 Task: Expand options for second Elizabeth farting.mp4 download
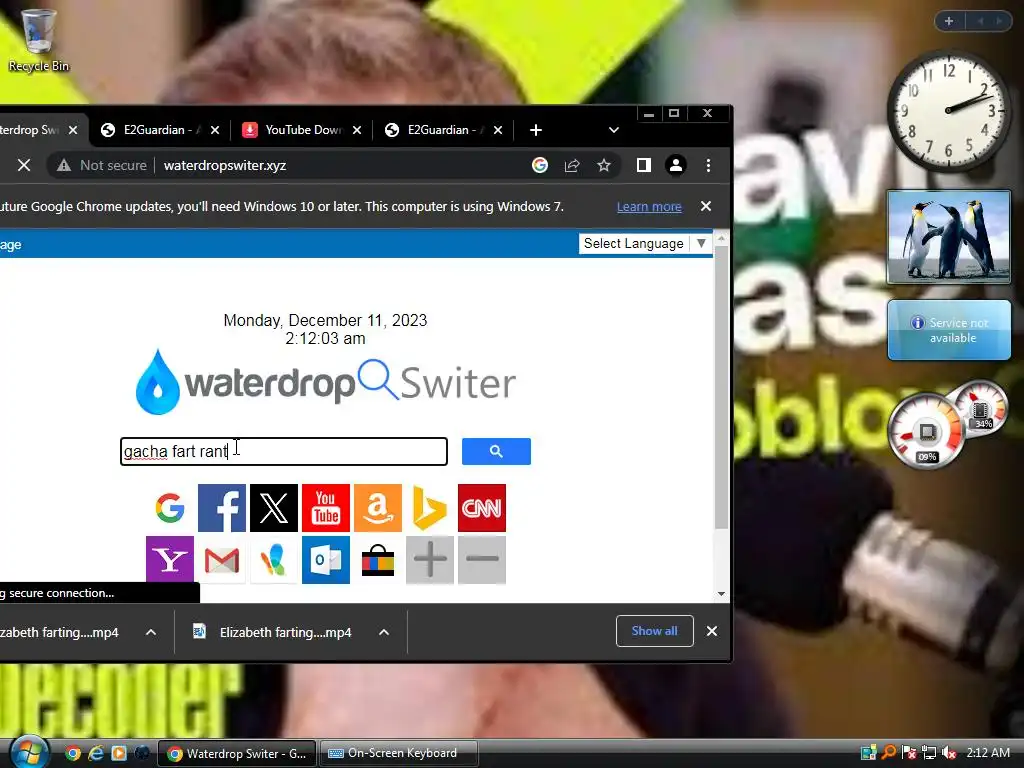384,632
